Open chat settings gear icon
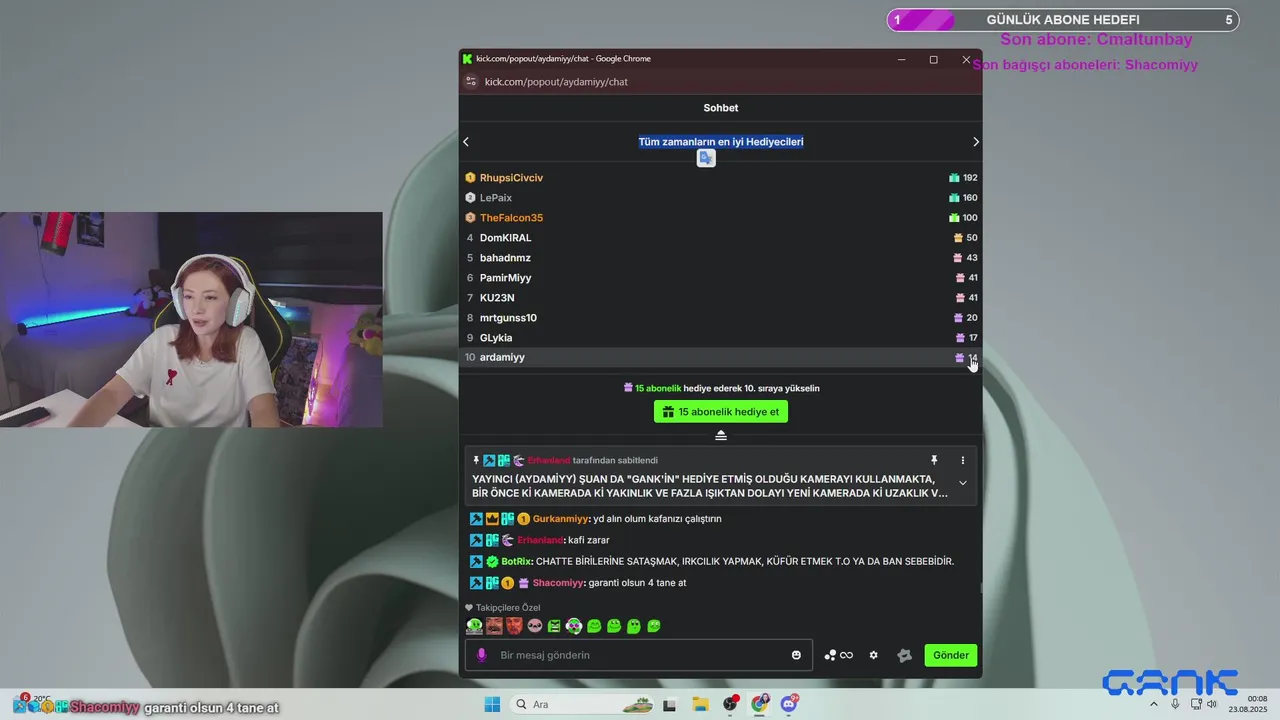The height and width of the screenshot is (720, 1280). point(873,655)
